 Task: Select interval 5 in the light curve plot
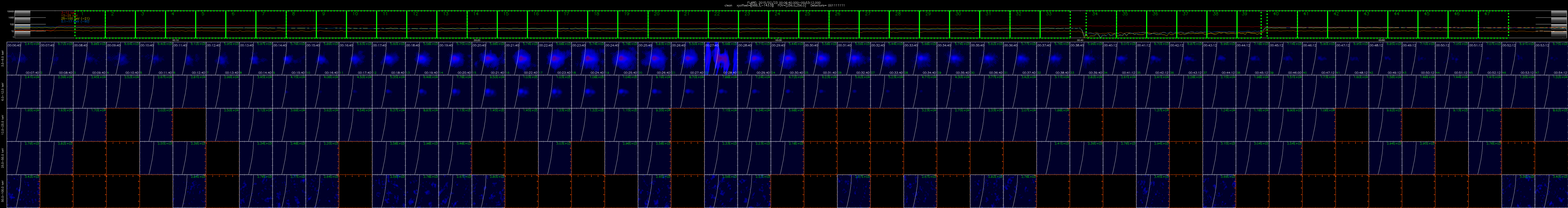pyautogui.click(x=211, y=24)
